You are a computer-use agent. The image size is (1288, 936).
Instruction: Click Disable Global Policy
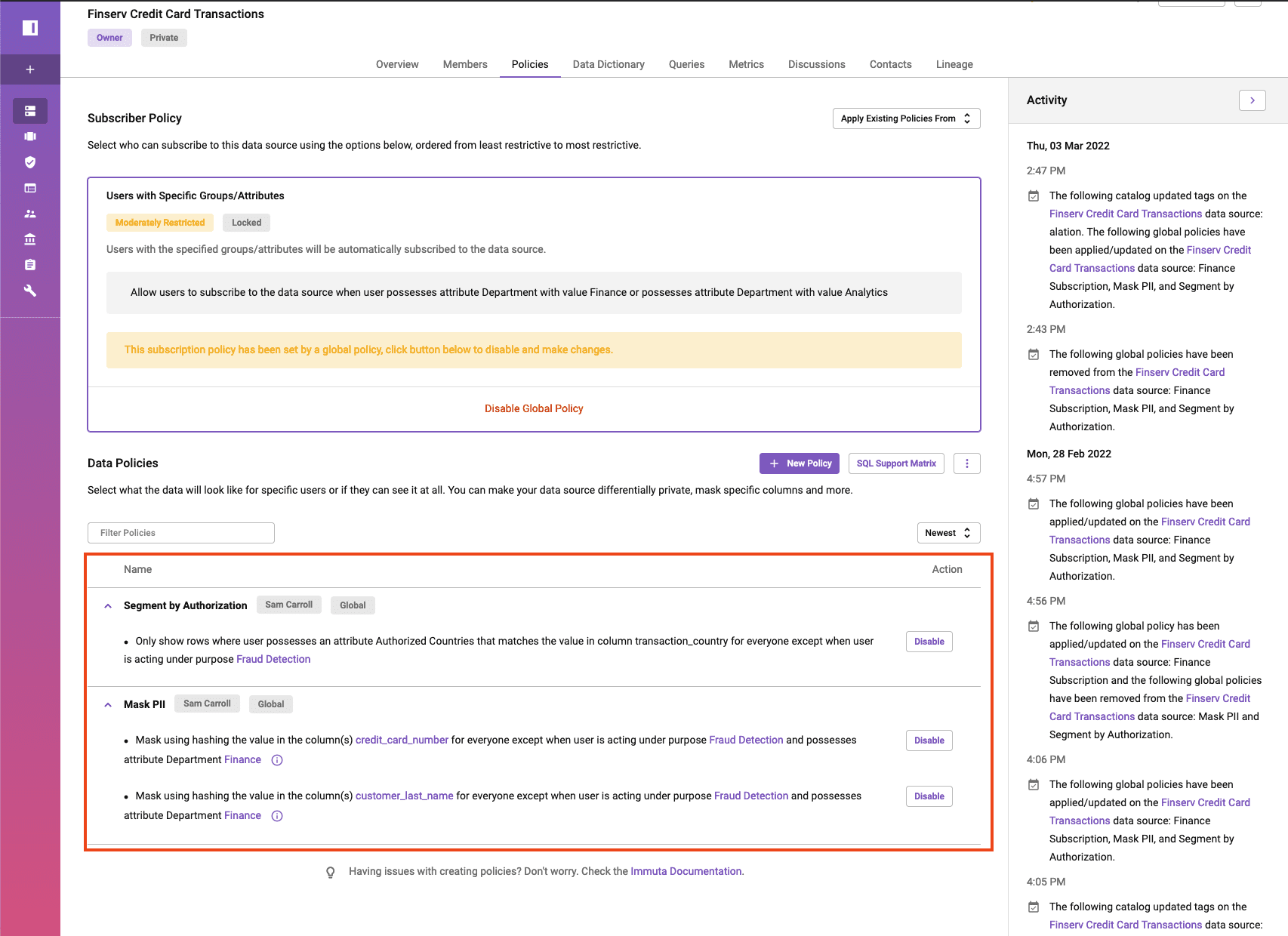(534, 408)
